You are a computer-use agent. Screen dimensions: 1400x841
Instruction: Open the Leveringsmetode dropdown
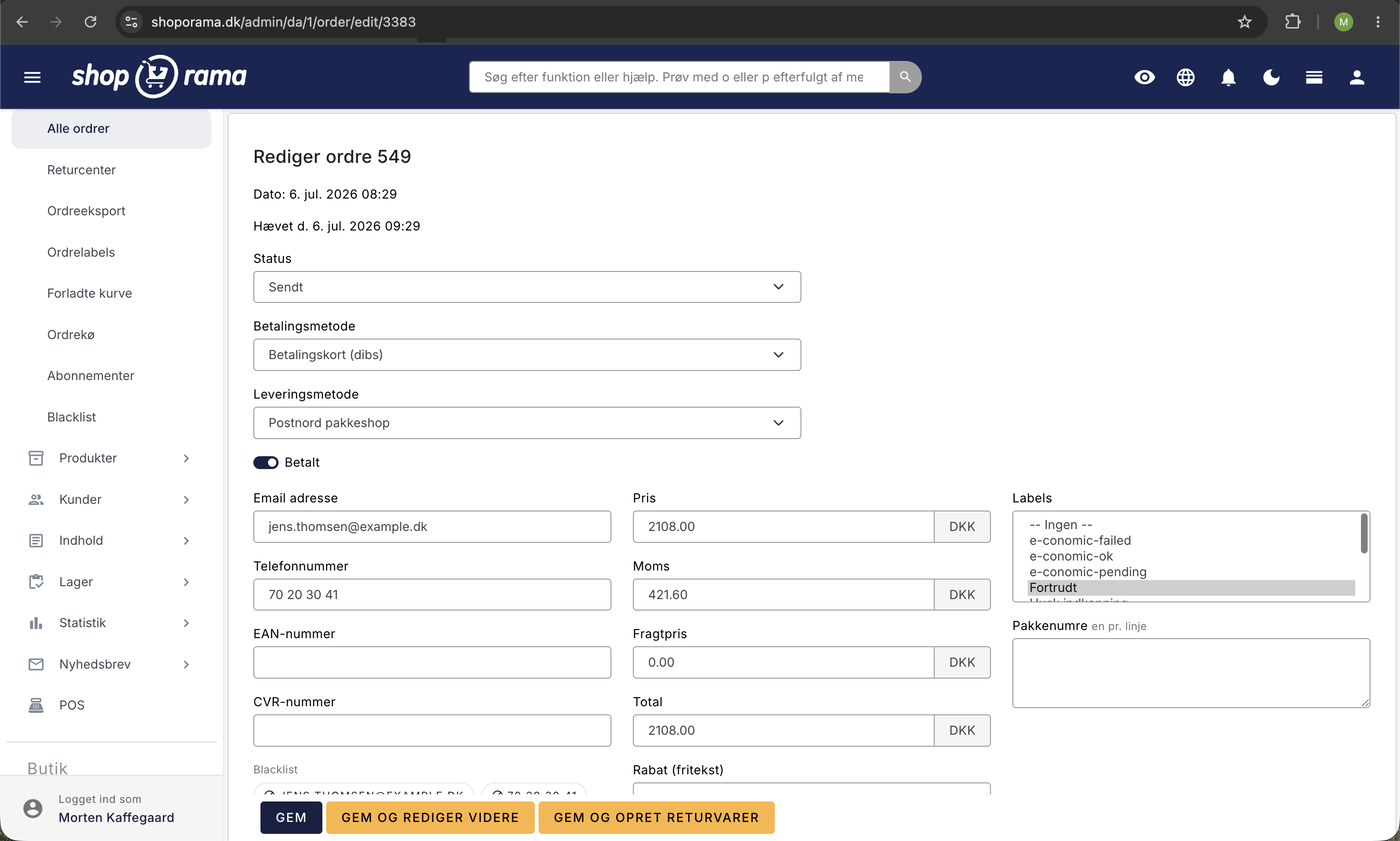[527, 423]
